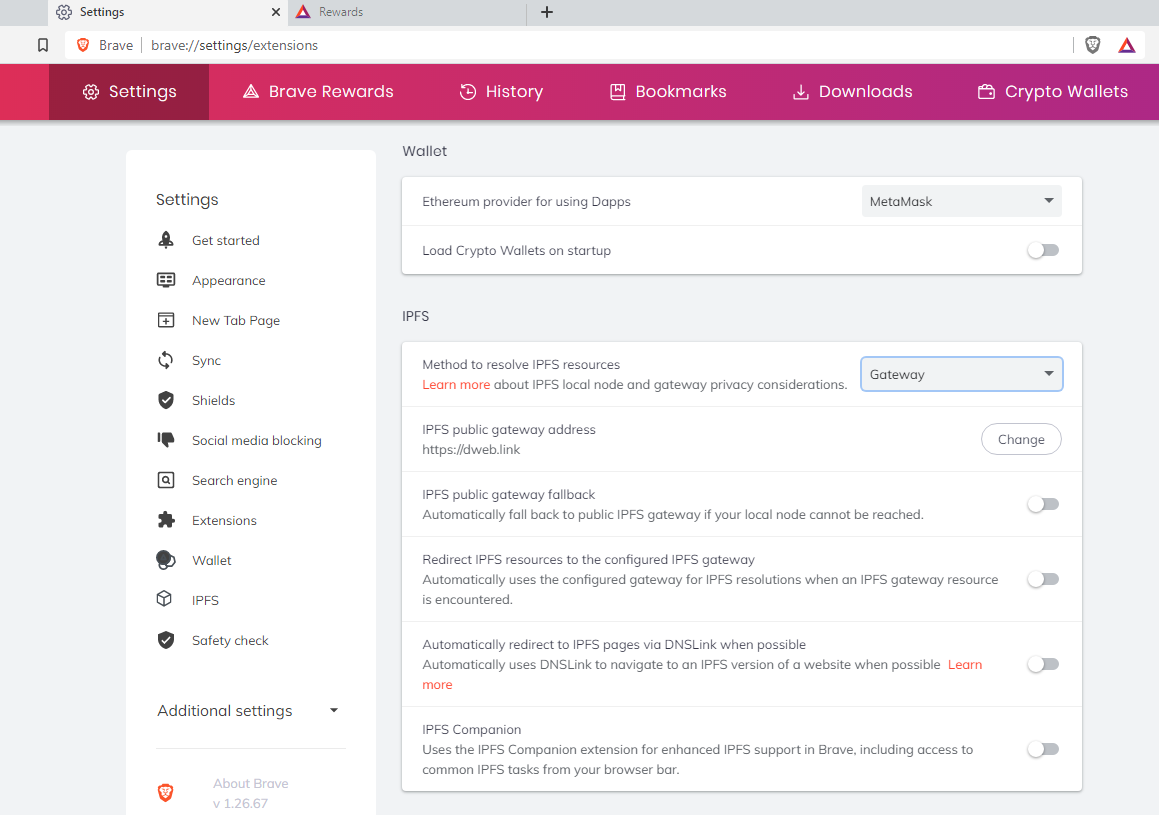Click Learn more link about IPFS local node

click(456, 385)
